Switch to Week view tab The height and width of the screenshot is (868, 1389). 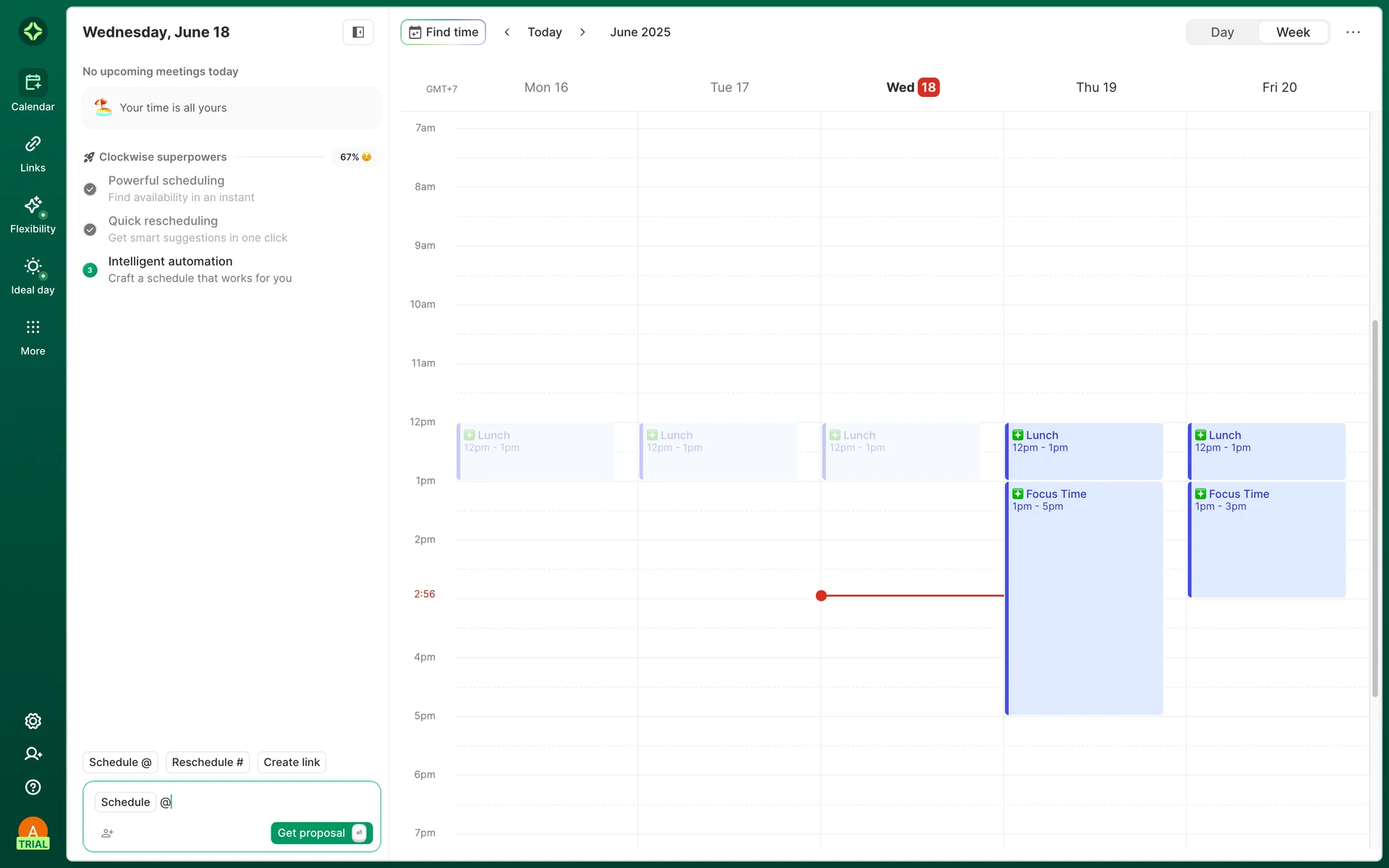[1293, 32]
